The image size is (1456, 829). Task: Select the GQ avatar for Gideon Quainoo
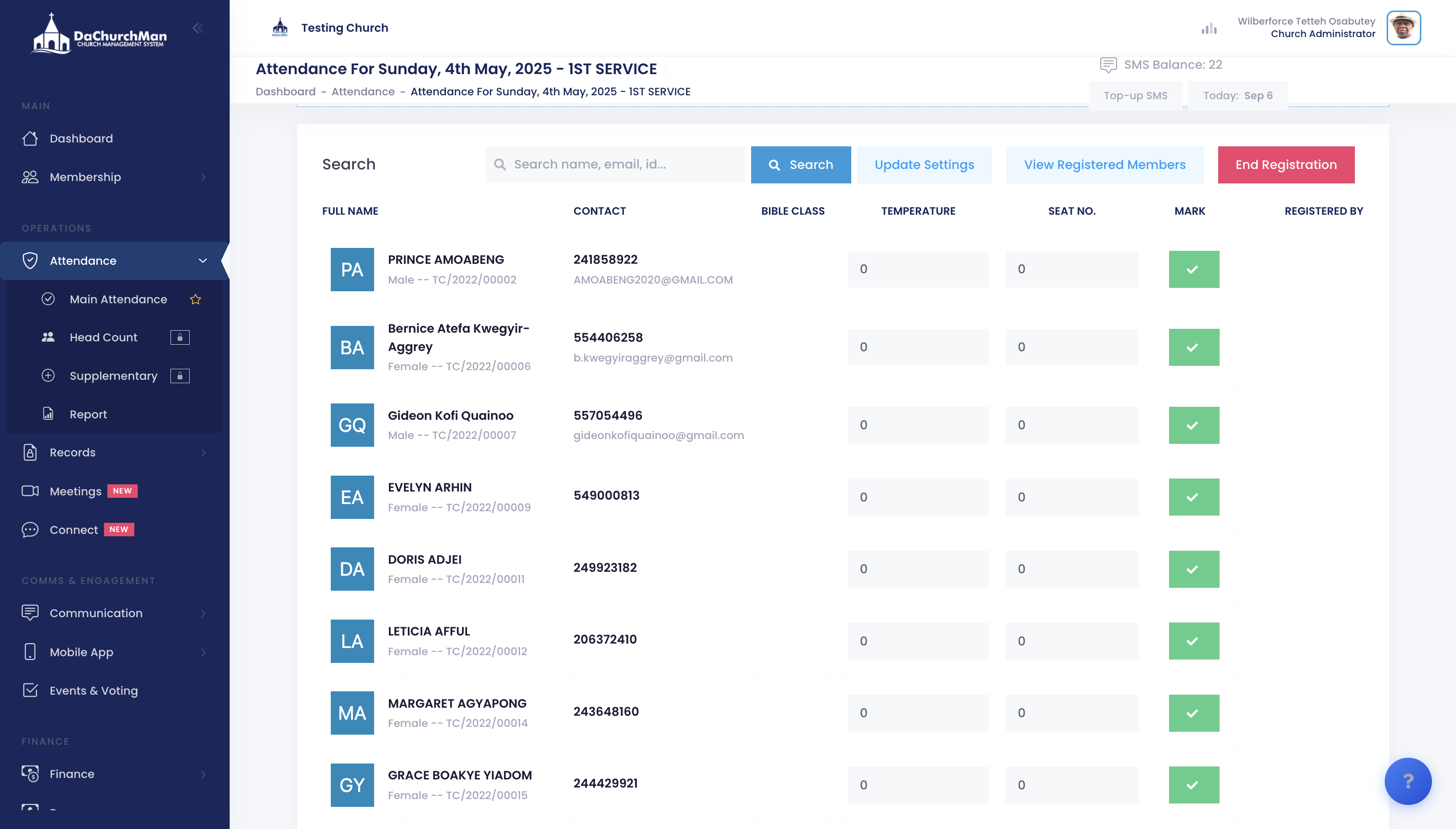[352, 425]
